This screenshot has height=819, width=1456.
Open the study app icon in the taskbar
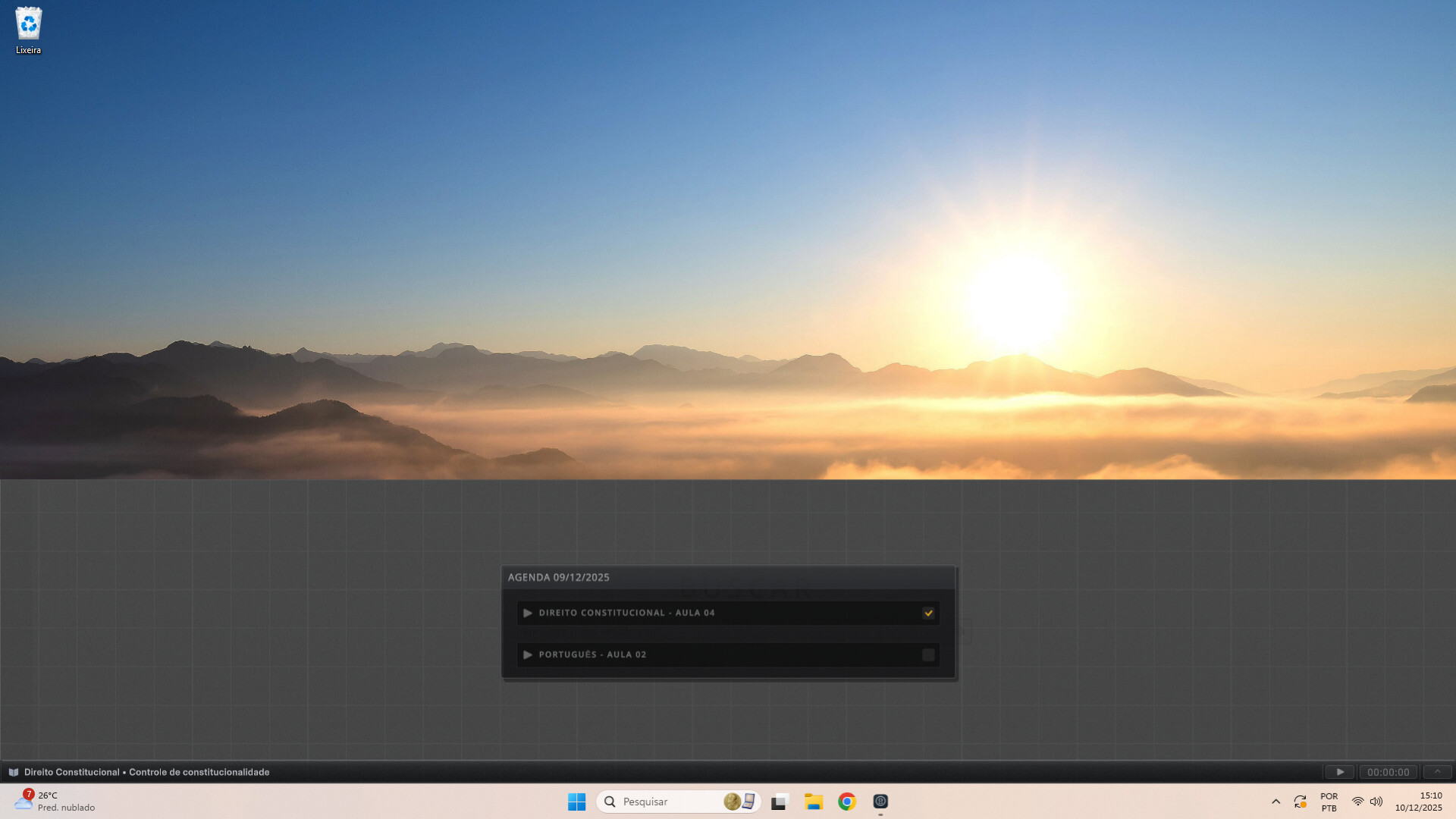880,802
